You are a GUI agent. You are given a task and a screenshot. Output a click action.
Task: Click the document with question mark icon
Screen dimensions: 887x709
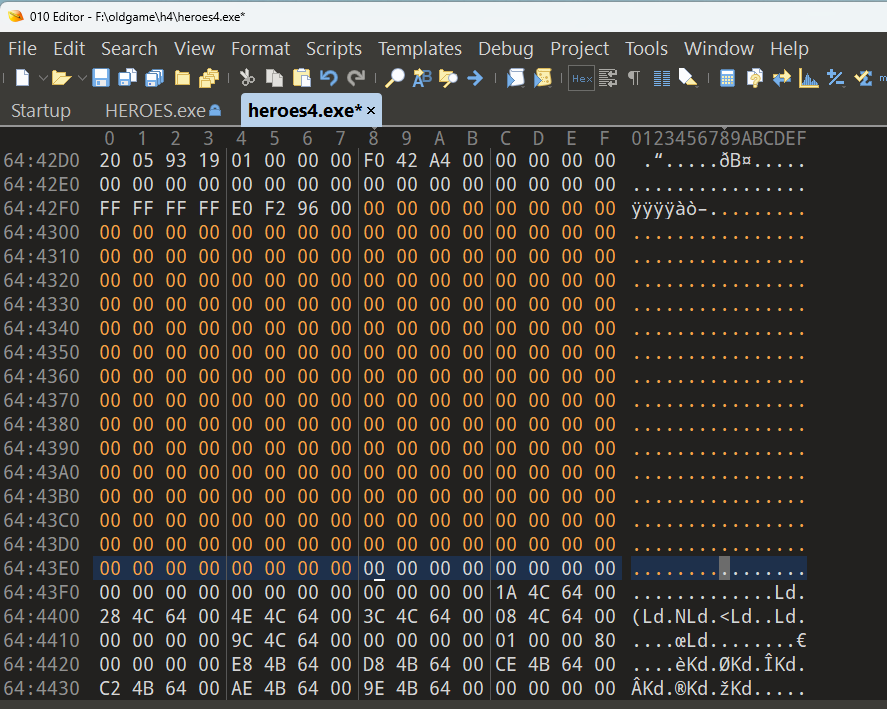point(754,78)
